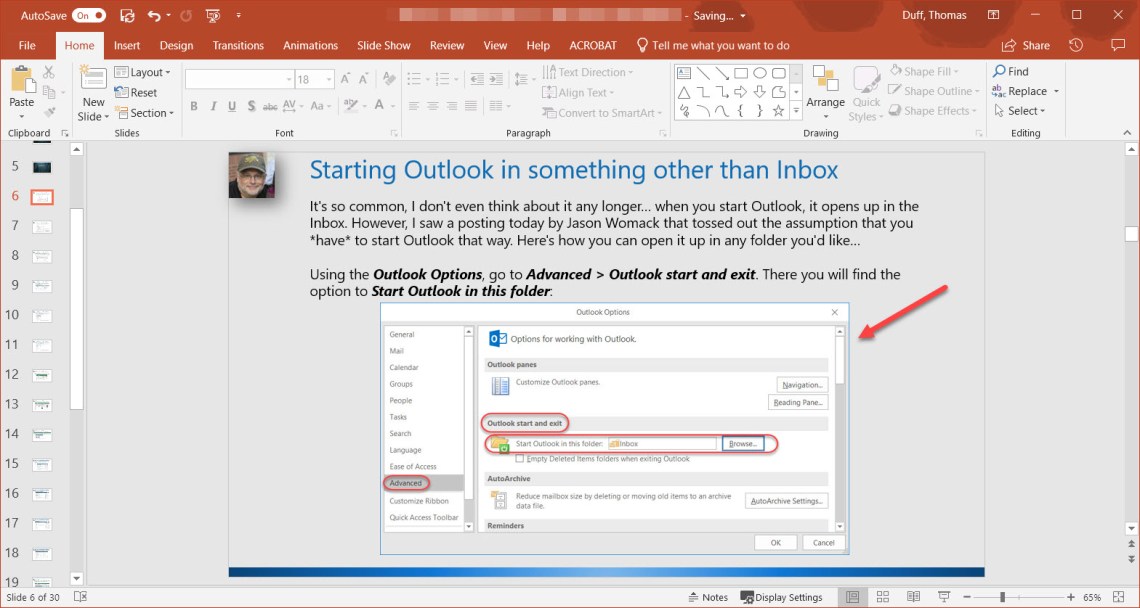Switch to Normal view in status bar

tap(852, 597)
